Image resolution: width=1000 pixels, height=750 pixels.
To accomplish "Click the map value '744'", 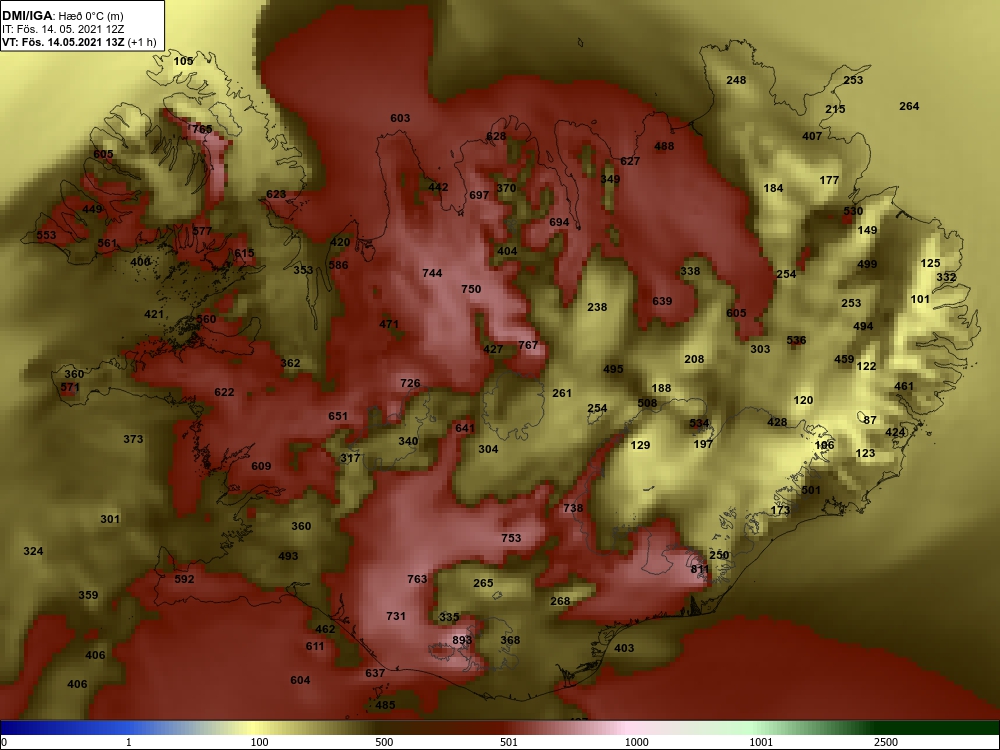I will coord(432,273).
